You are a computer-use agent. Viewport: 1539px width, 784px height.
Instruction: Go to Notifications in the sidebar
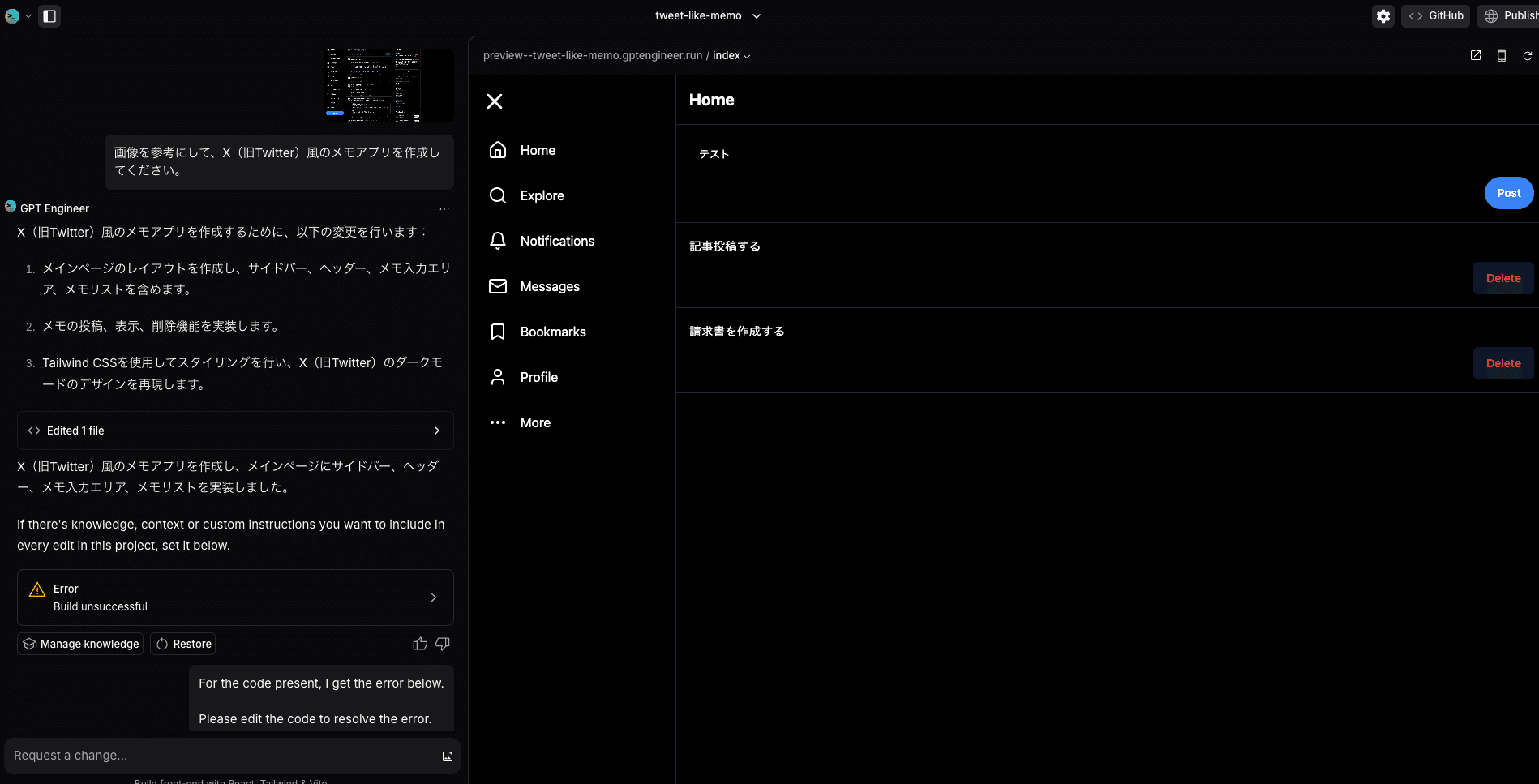coord(557,241)
